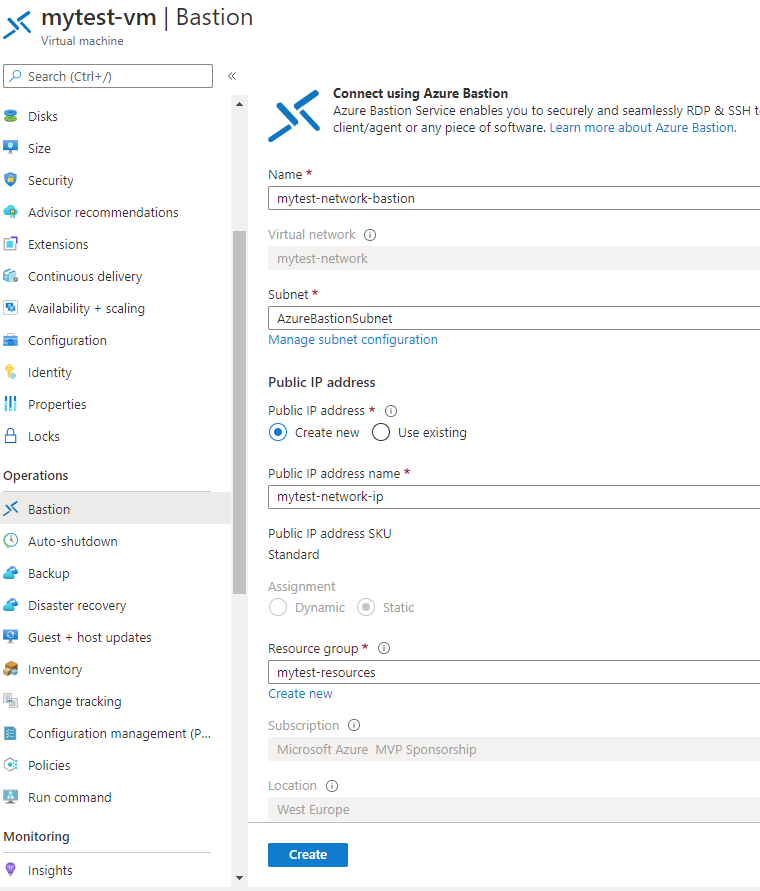Screen dimensions: 760x891
Task: Click the Change tracking icon
Action: (10, 701)
